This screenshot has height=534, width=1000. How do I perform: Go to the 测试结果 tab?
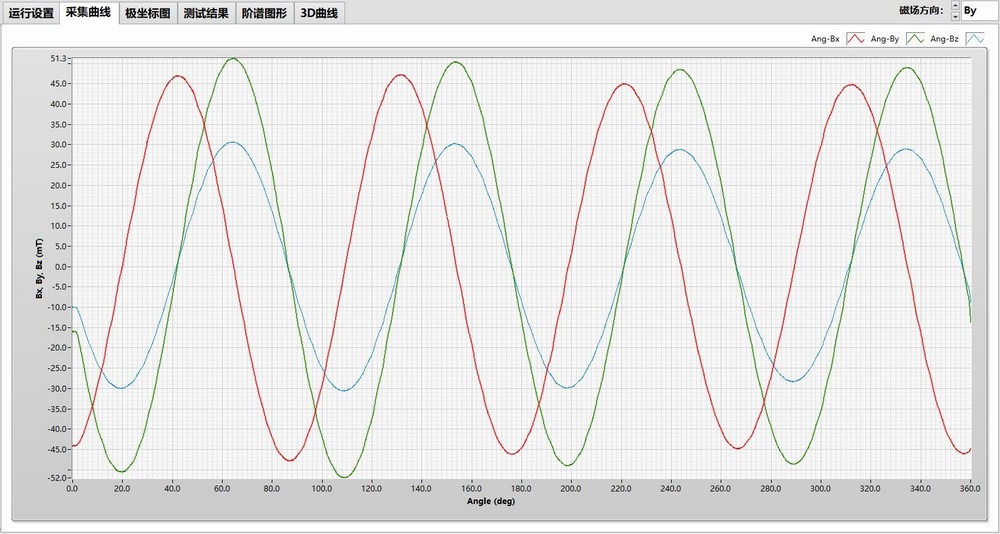pyautogui.click(x=206, y=14)
